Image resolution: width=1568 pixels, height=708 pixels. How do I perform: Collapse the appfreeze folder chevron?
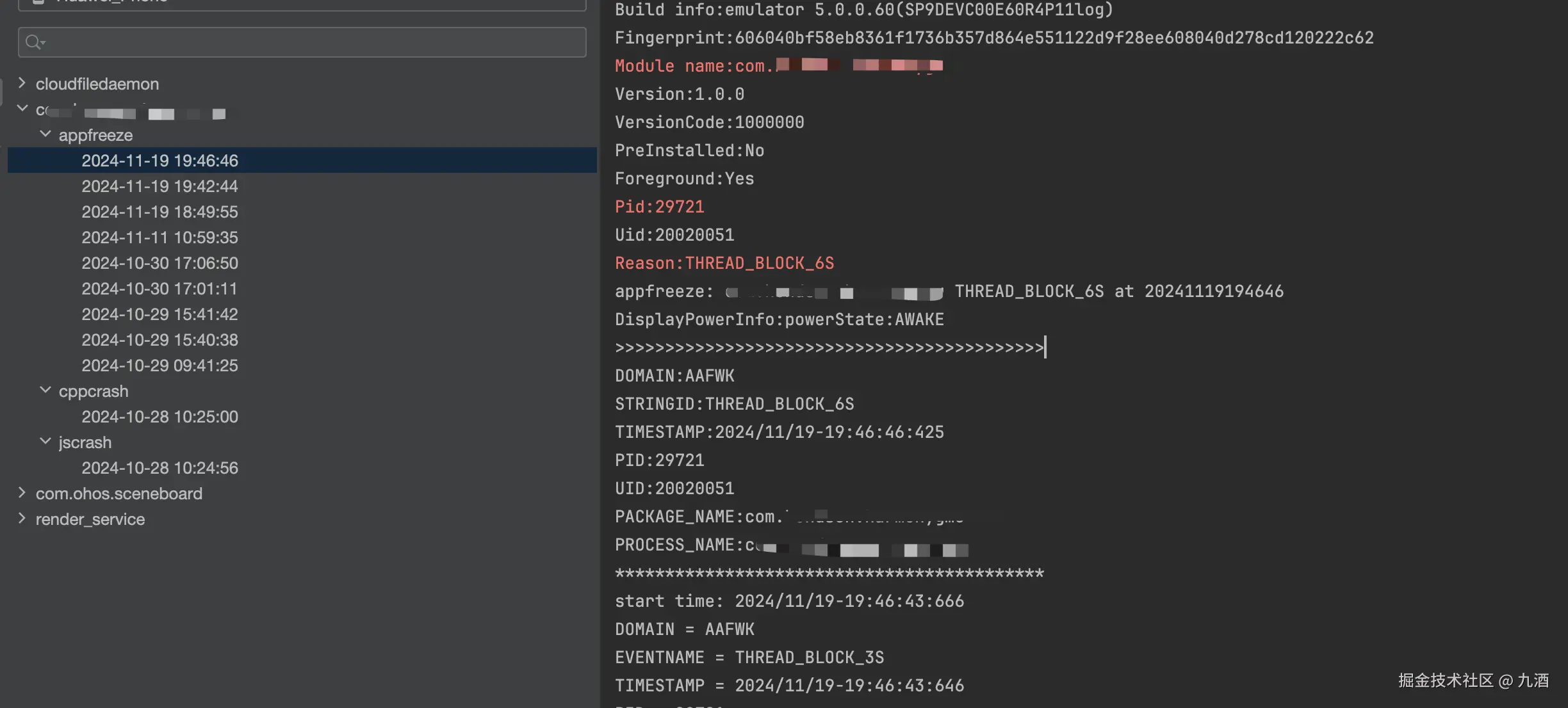pyautogui.click(x=45, y=134)
